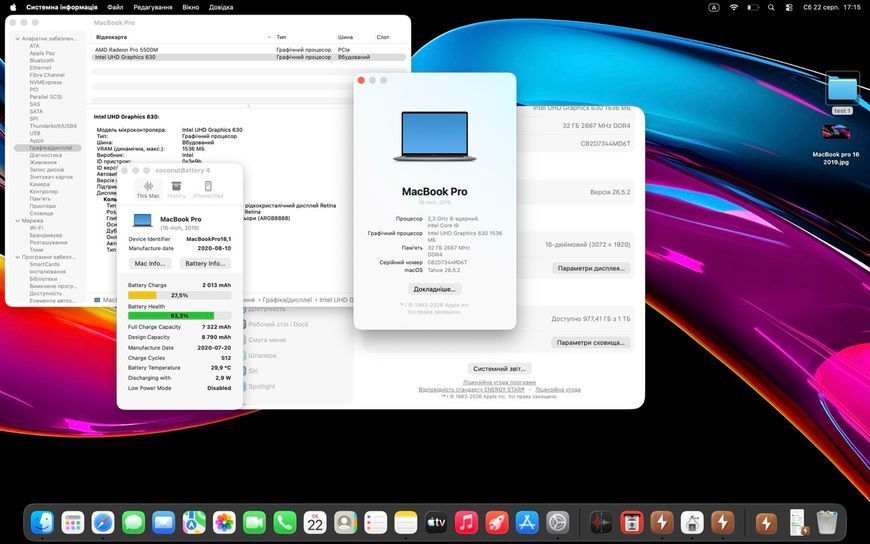Open the Довідка menu
This screenshot has width=870, height=544.
221,7
